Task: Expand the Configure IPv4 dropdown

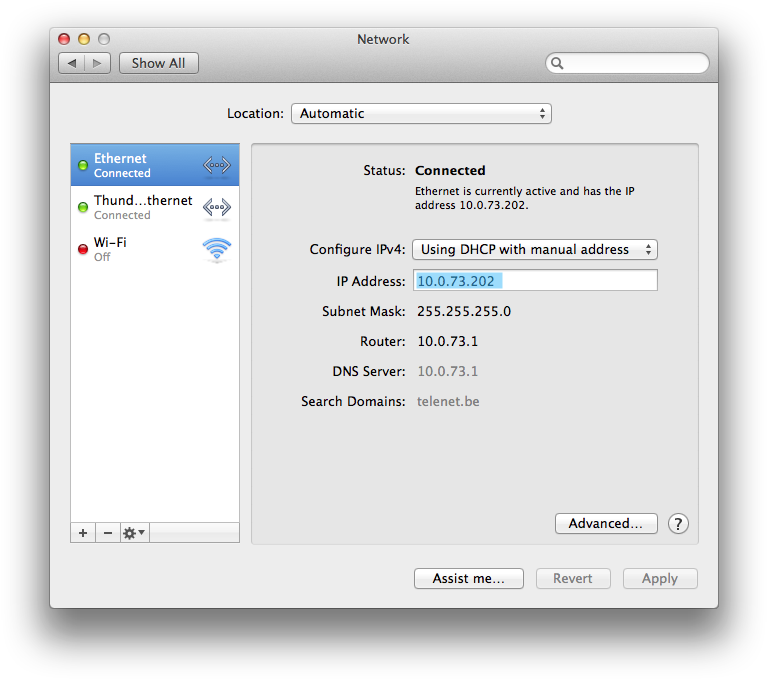Action: (x=535, y=249)
